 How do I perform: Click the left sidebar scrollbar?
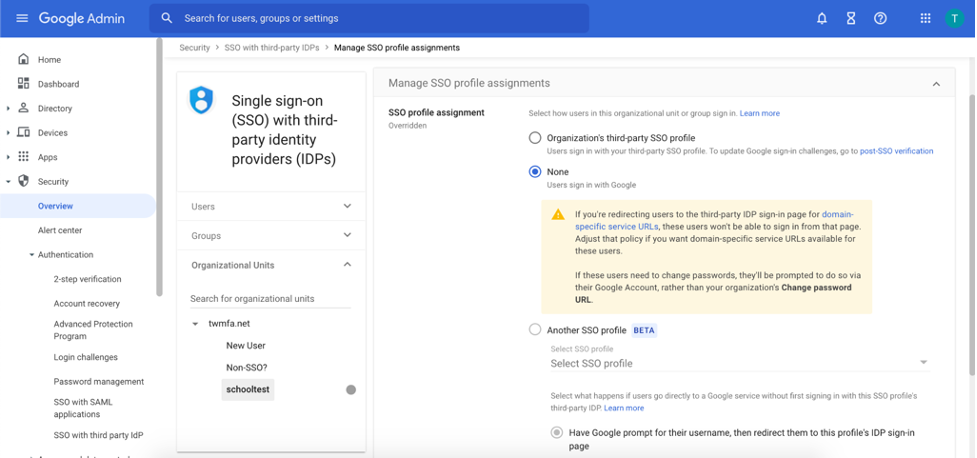point(160,167)
